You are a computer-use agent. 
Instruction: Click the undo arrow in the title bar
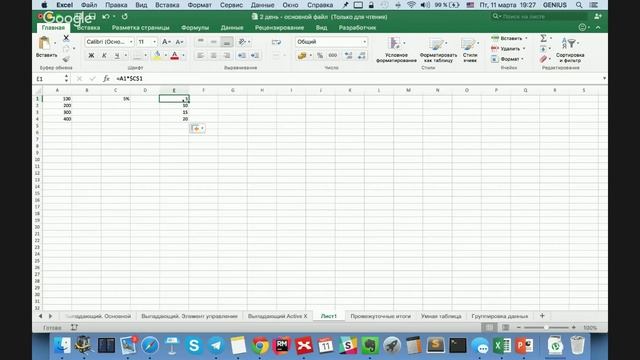coord(106,16)
